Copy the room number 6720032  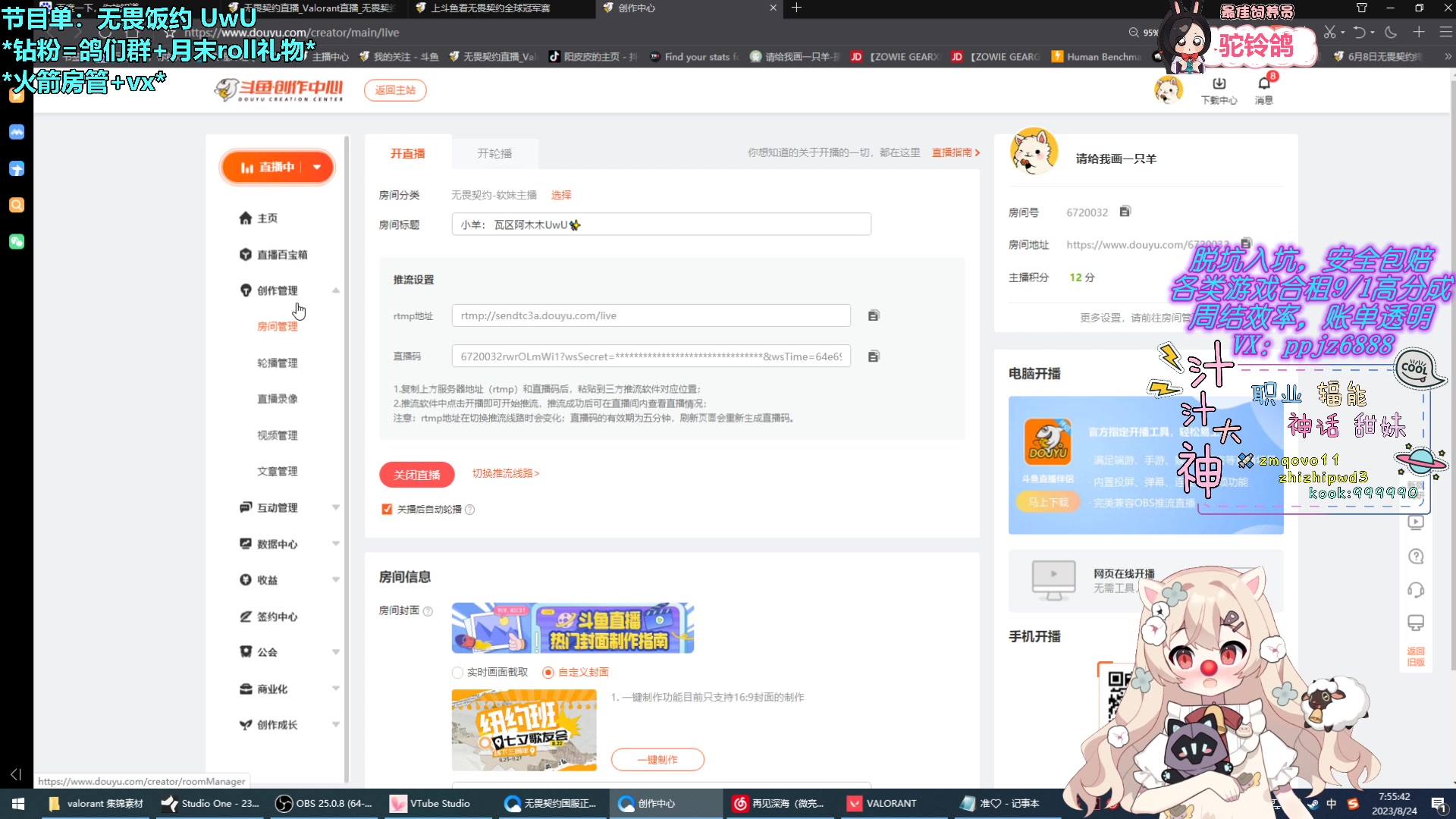pyautogui.click(x=1125, y=212)
